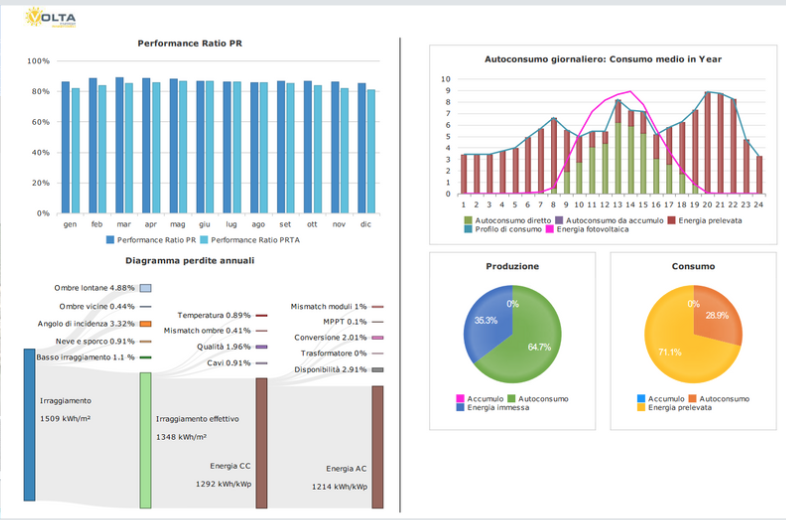Viewport: 786px width, 520px height.
Task: Click the Mismatch moduli 1% label
Action: pos(329,306)
